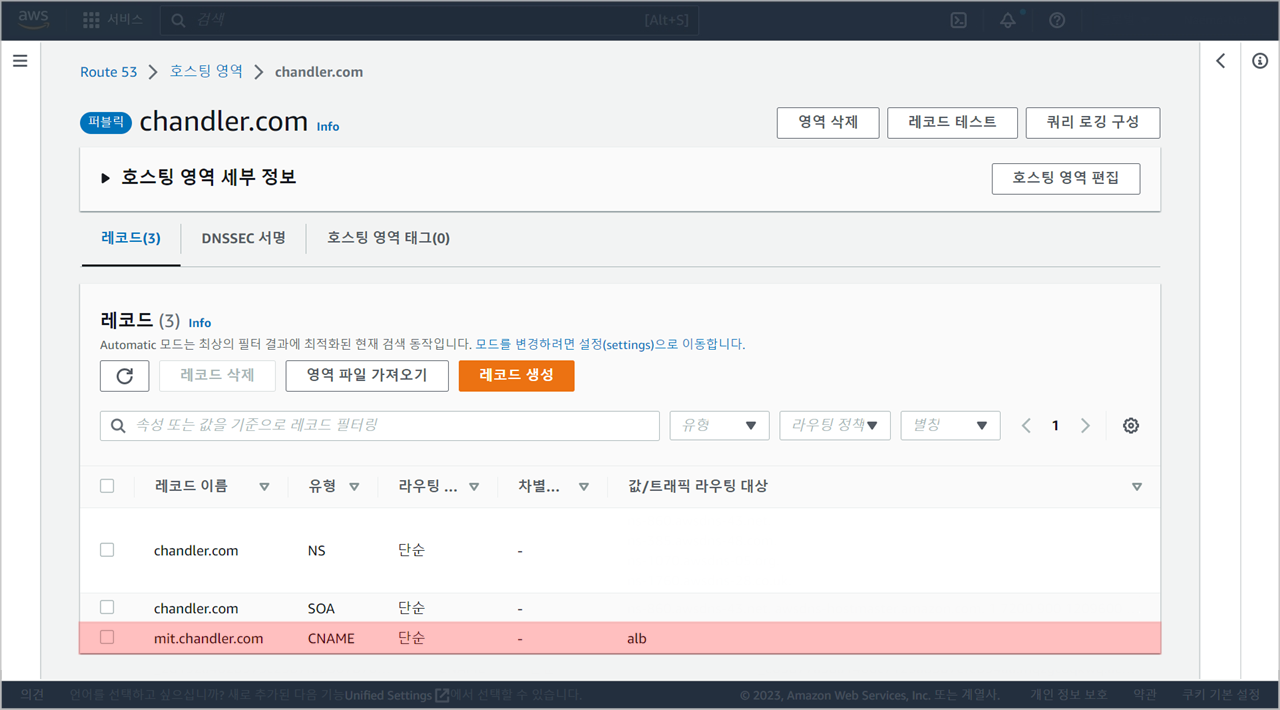Click the delete zone button

point(827,122)
